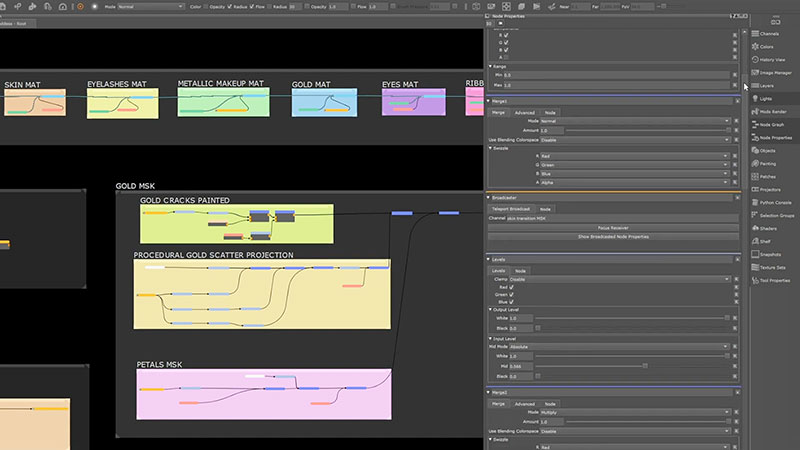Click the Focus Receiver button
Viewport: 800px width, 450px height.
612,227
